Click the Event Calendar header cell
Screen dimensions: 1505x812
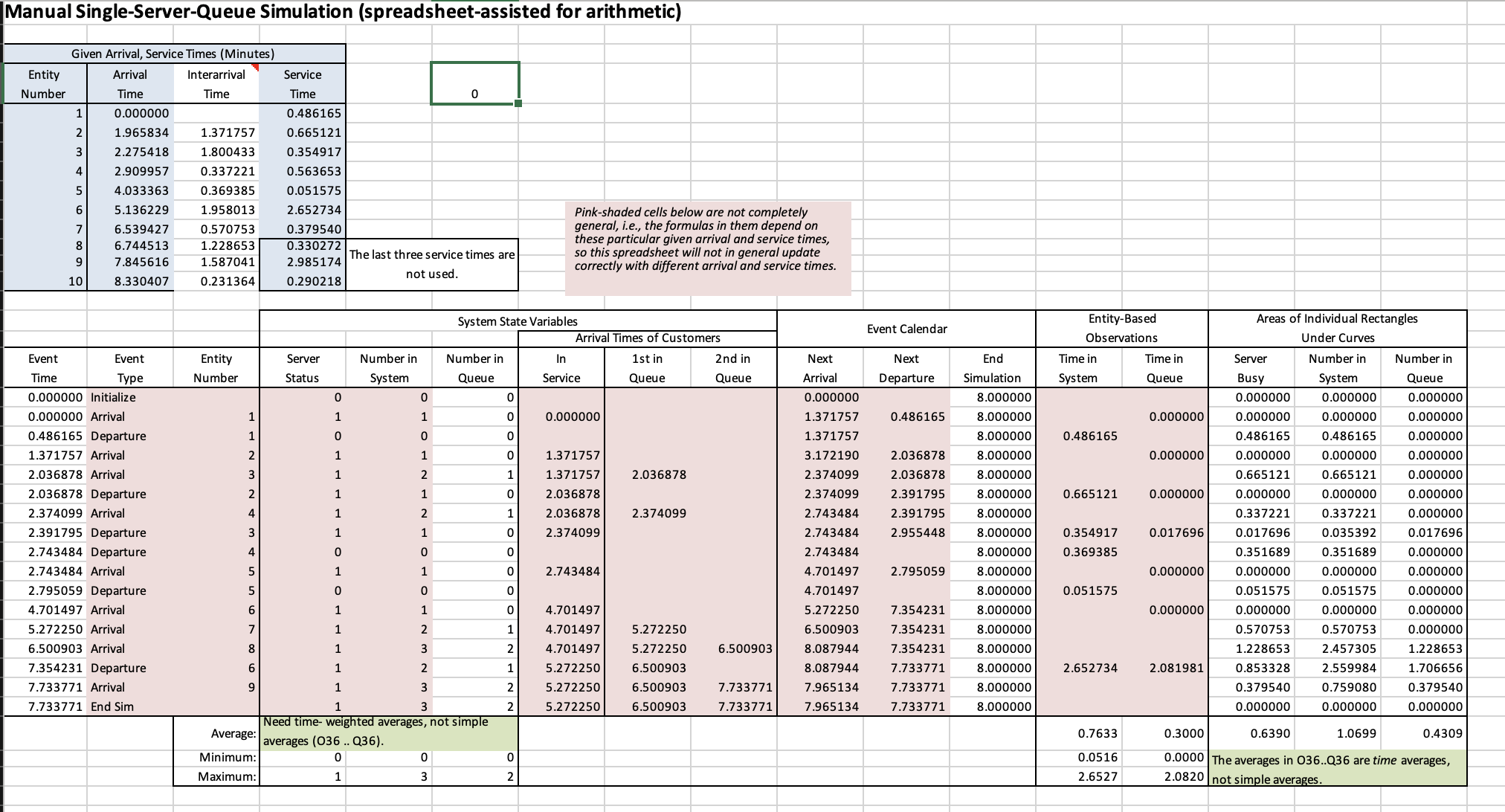click(x=906, y=328)
